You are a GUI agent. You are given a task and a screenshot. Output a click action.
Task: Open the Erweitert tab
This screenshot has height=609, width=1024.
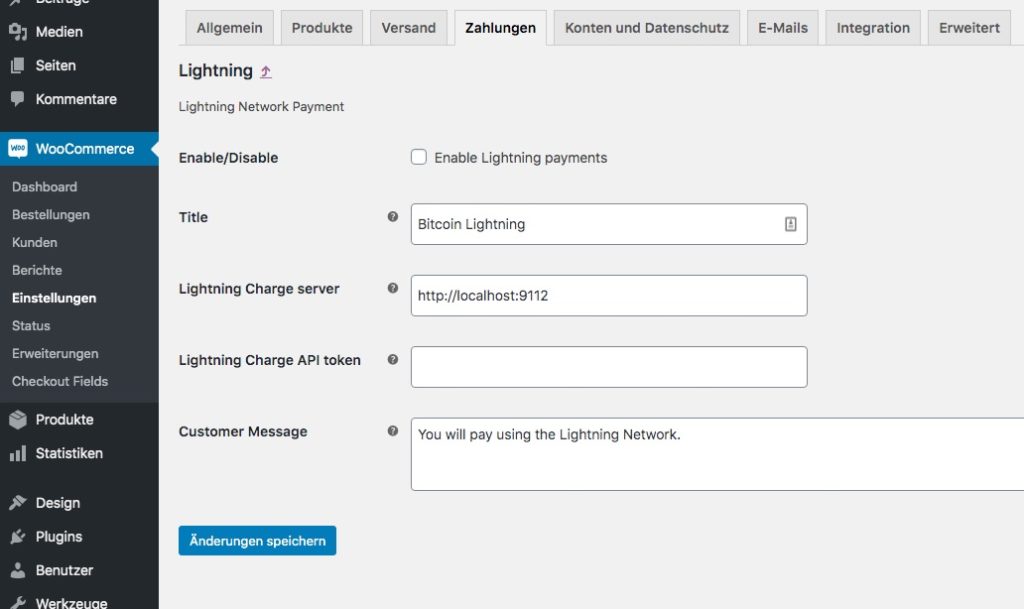[969, 28]
